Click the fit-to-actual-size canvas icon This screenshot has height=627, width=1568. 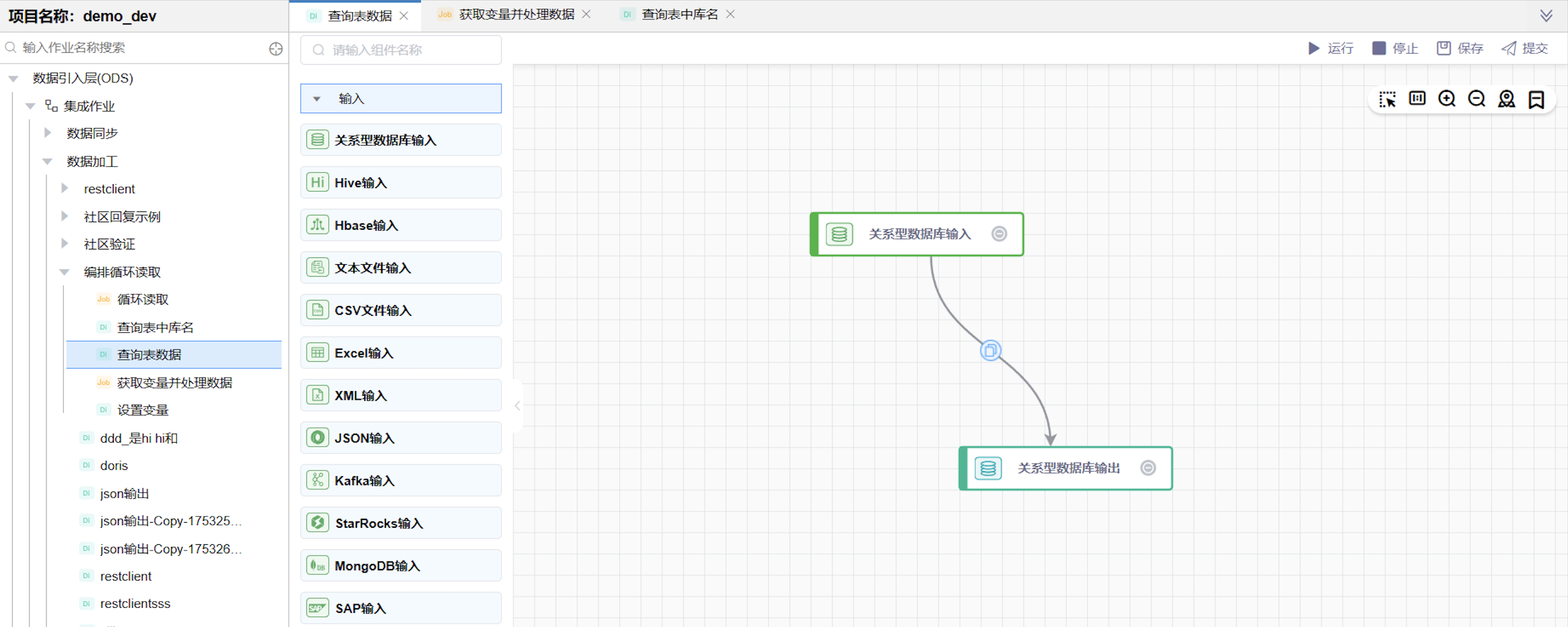tap(1417, 99)
